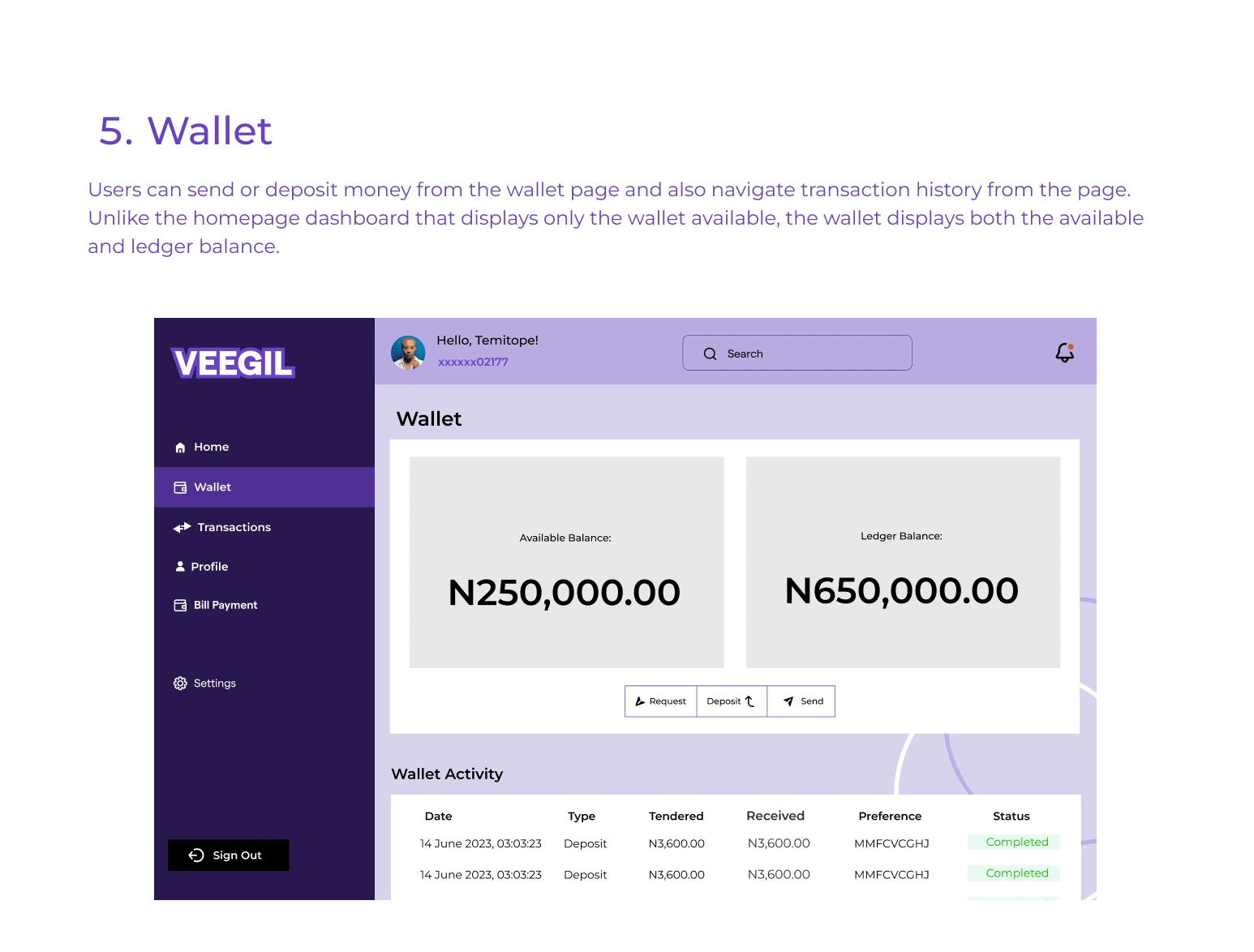The width and height of the screenshot is (1254, 952).
Task: Click the Sign Out button
Action: tap(228, 856)
